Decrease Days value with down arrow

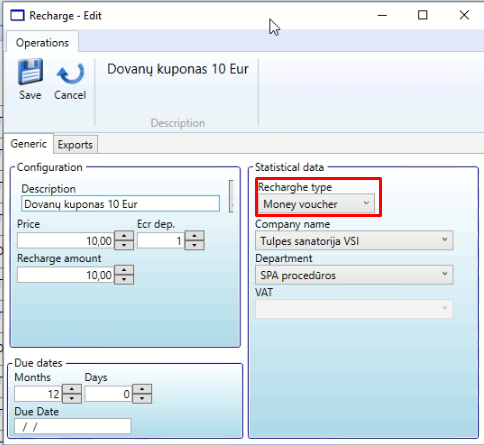(142, 399)
